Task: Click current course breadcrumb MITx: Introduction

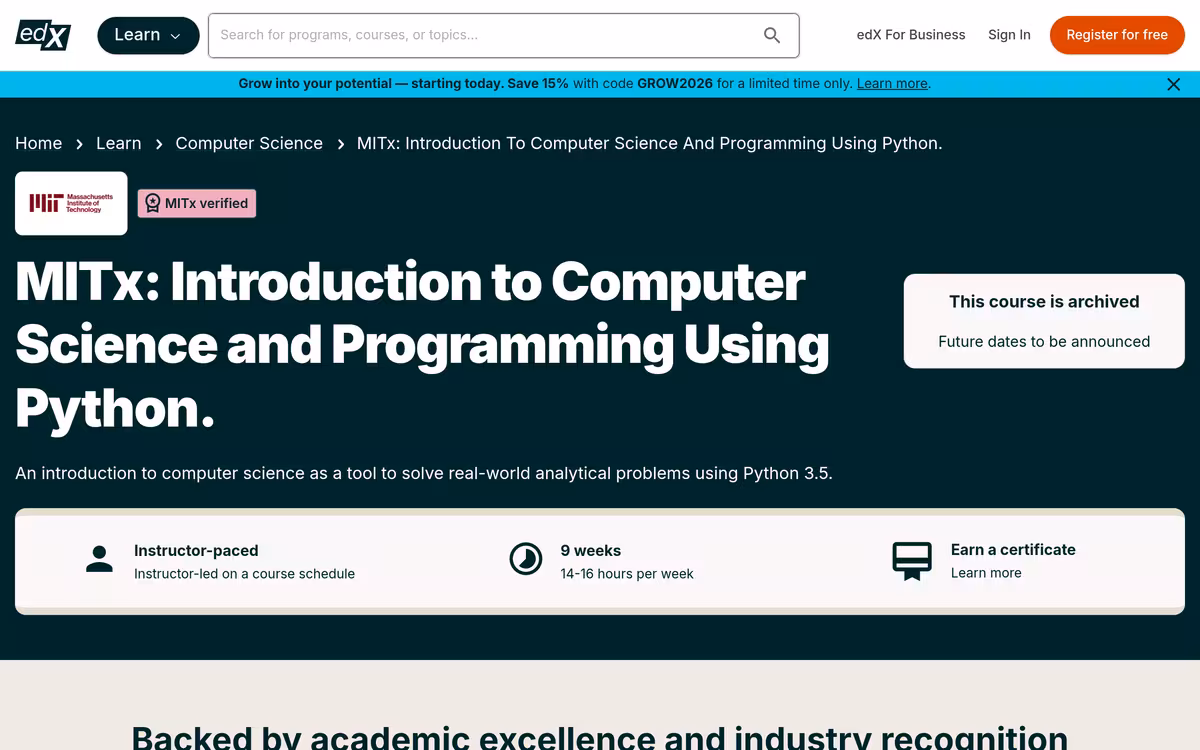Action: (650, 143)
